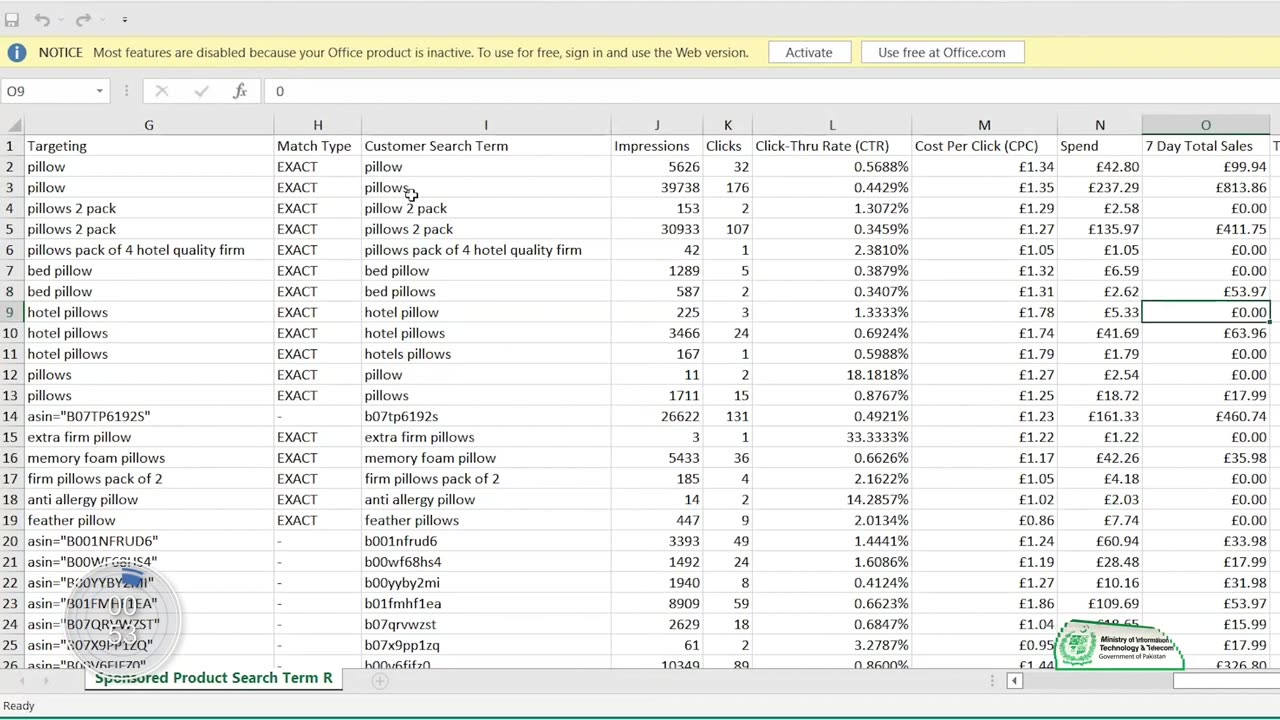The width and height of the screenshot is (1280, 720).
Task: Click search term cell 'hotels pillows'
Action: [486, 354]
